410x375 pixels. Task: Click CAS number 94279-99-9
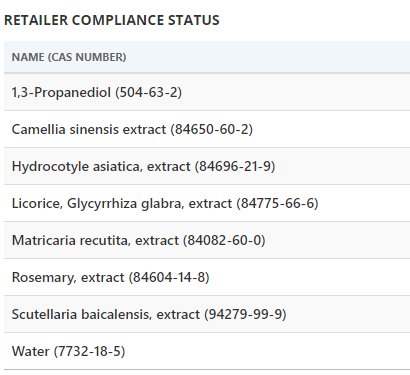[x=245, y=314]
